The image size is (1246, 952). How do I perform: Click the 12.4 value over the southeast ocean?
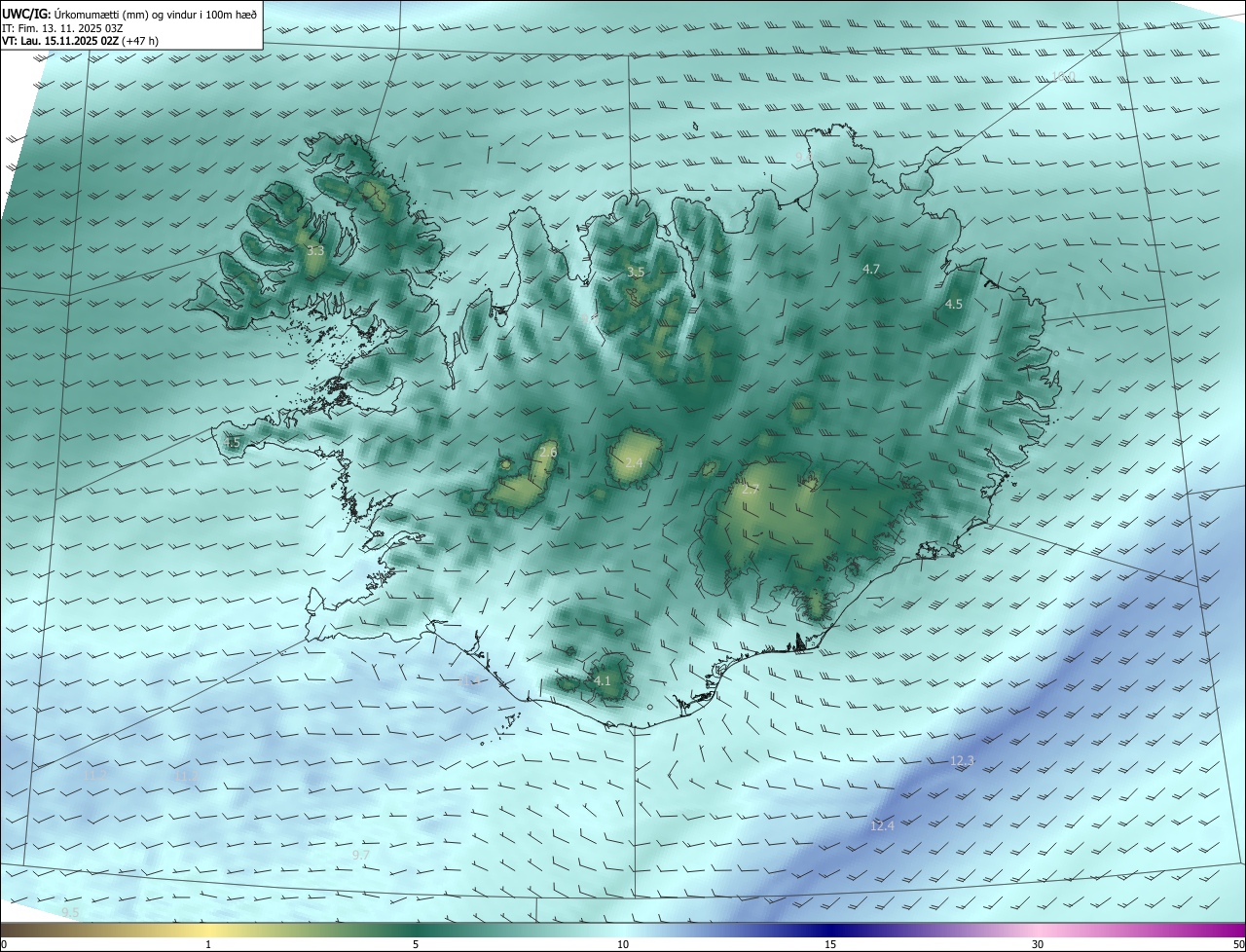coord(882,825)
